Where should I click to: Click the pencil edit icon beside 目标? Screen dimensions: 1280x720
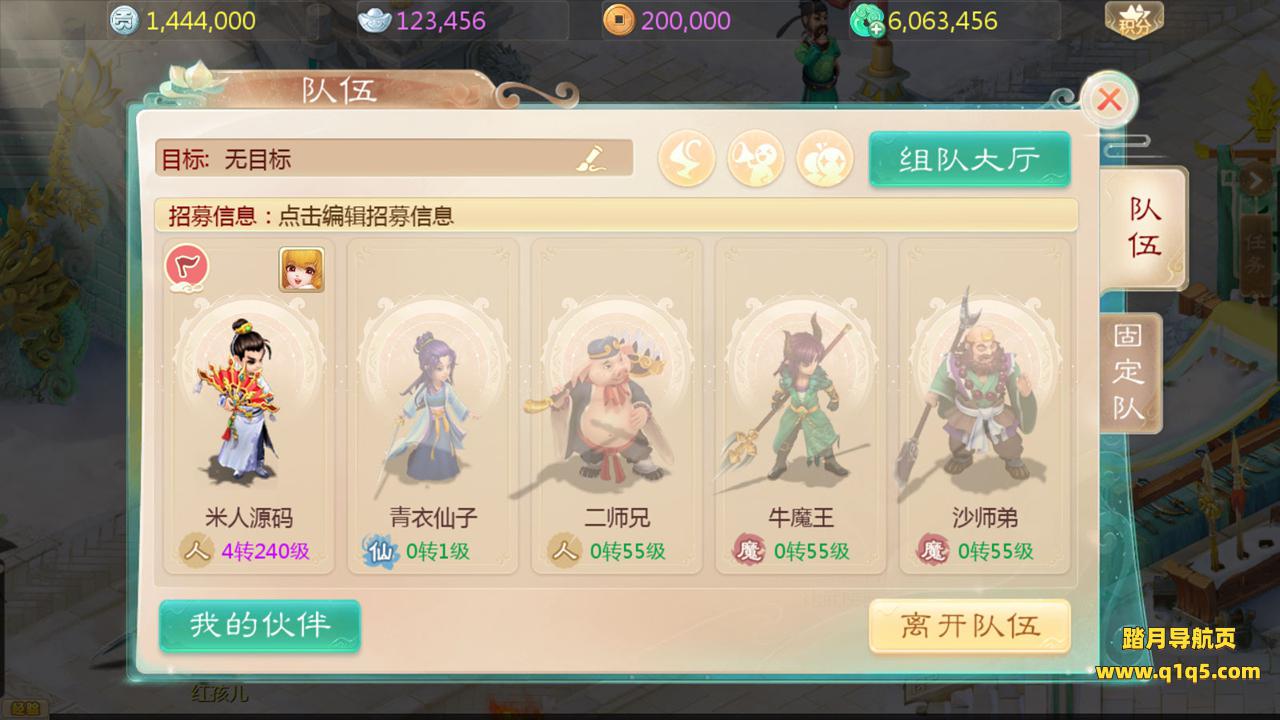click(x=591, y=158)
